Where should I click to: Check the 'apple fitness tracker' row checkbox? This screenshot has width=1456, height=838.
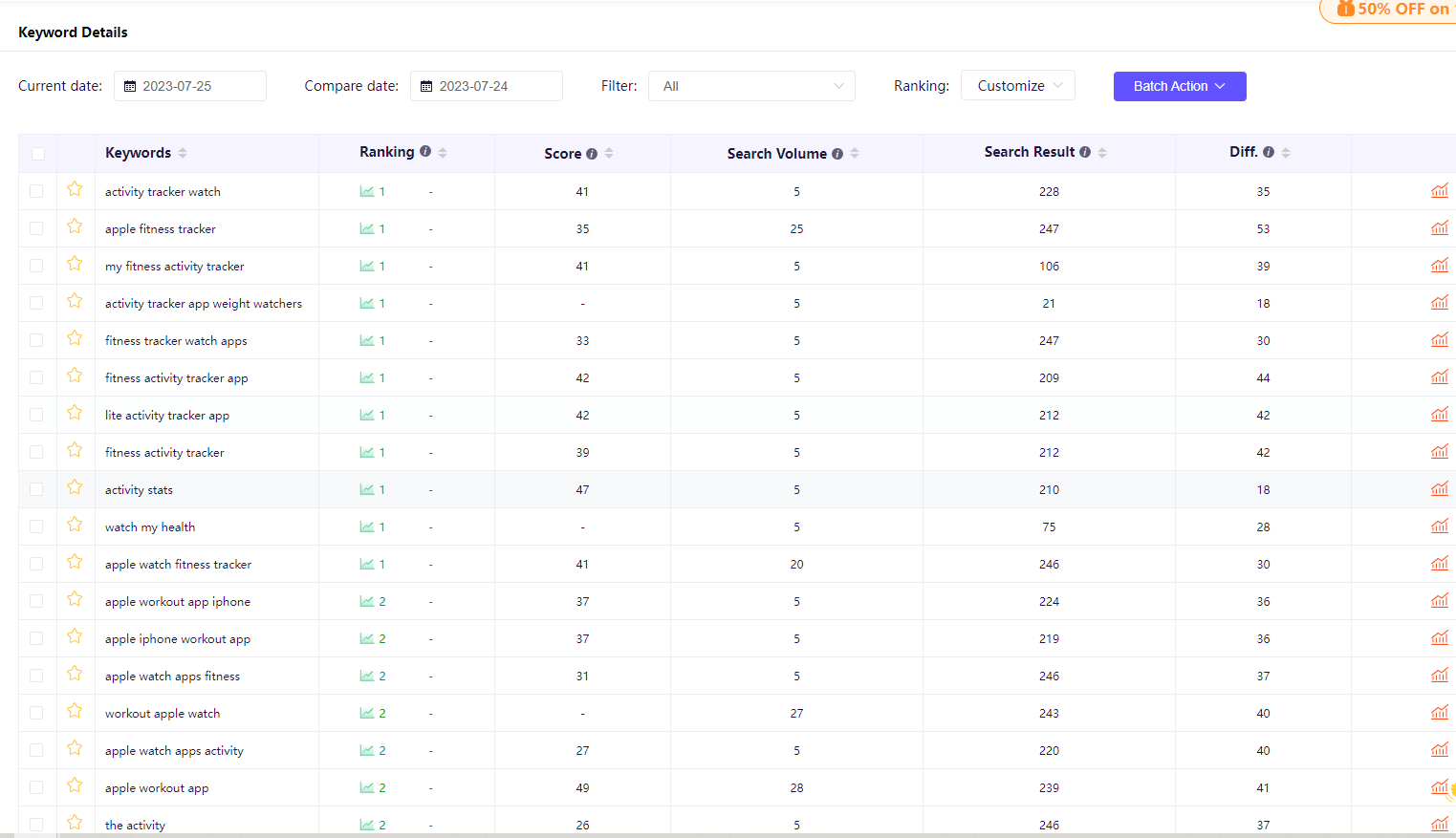point(36,228)
